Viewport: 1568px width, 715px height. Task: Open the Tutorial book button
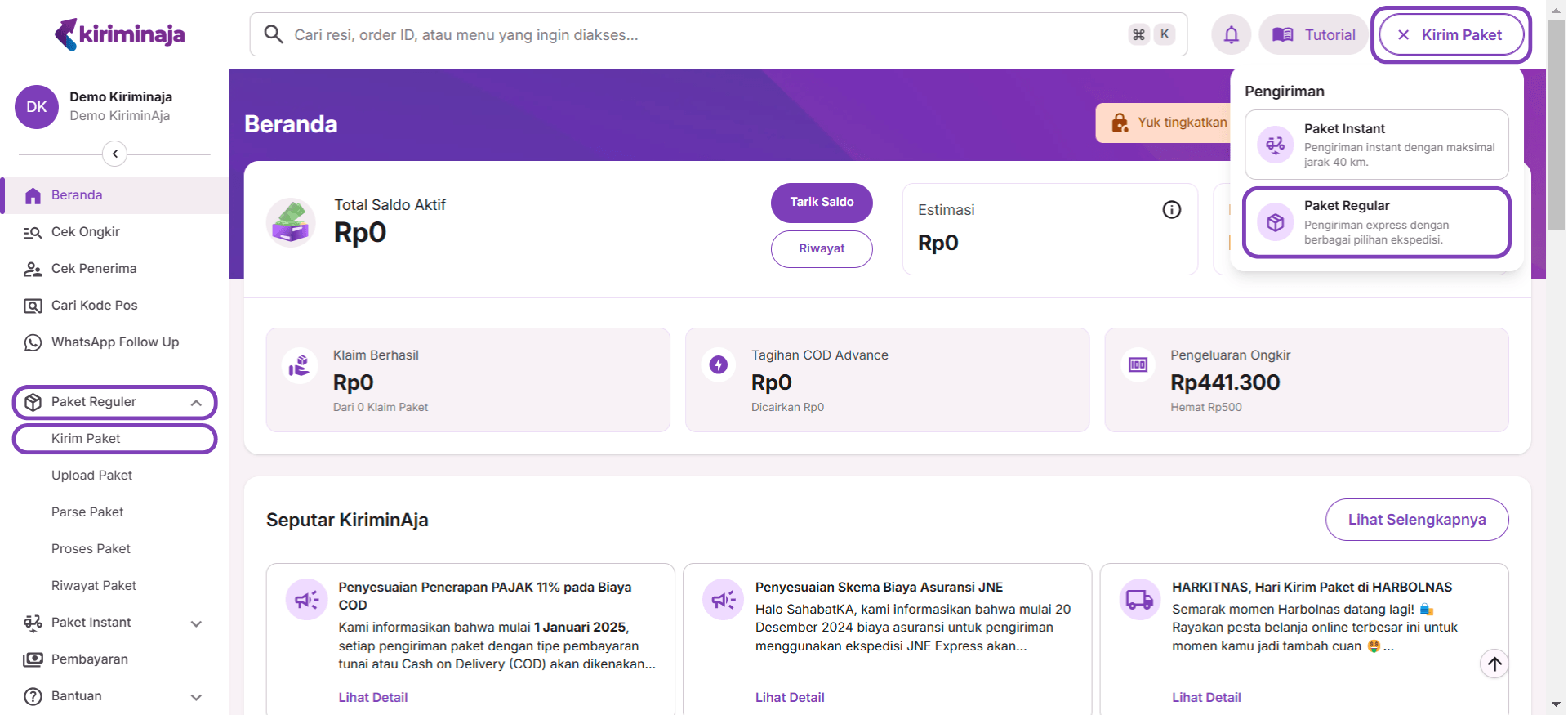[1313, 34]
